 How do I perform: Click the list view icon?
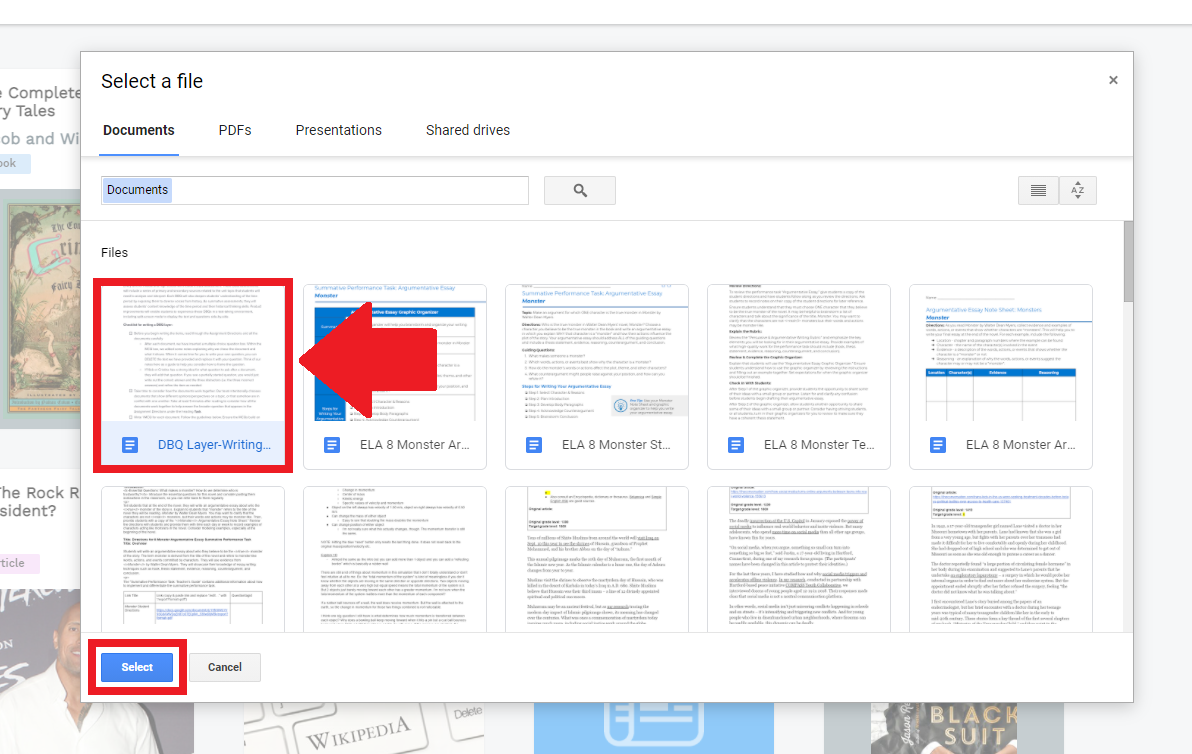1038,190
